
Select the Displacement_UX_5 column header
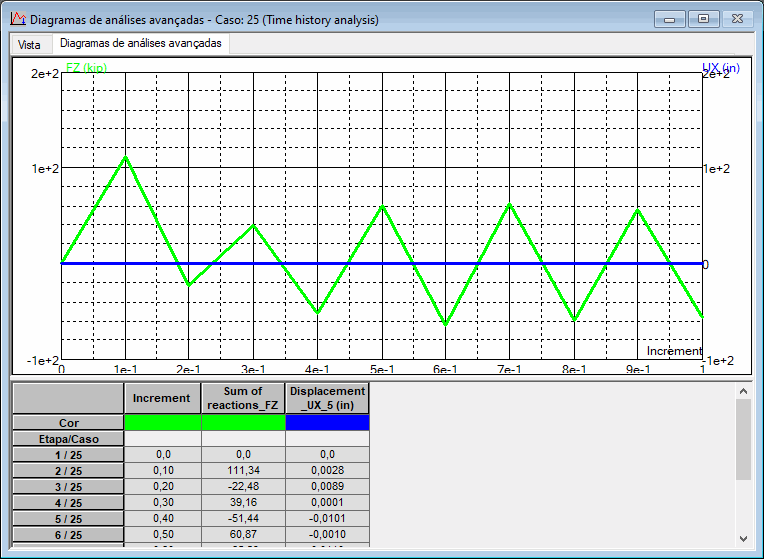click(x=327, y=398)
